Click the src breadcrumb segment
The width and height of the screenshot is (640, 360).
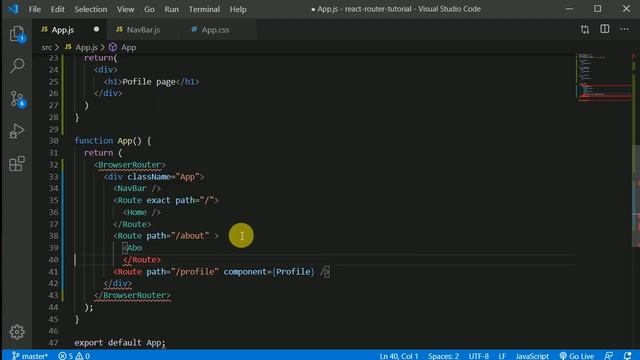47,47
